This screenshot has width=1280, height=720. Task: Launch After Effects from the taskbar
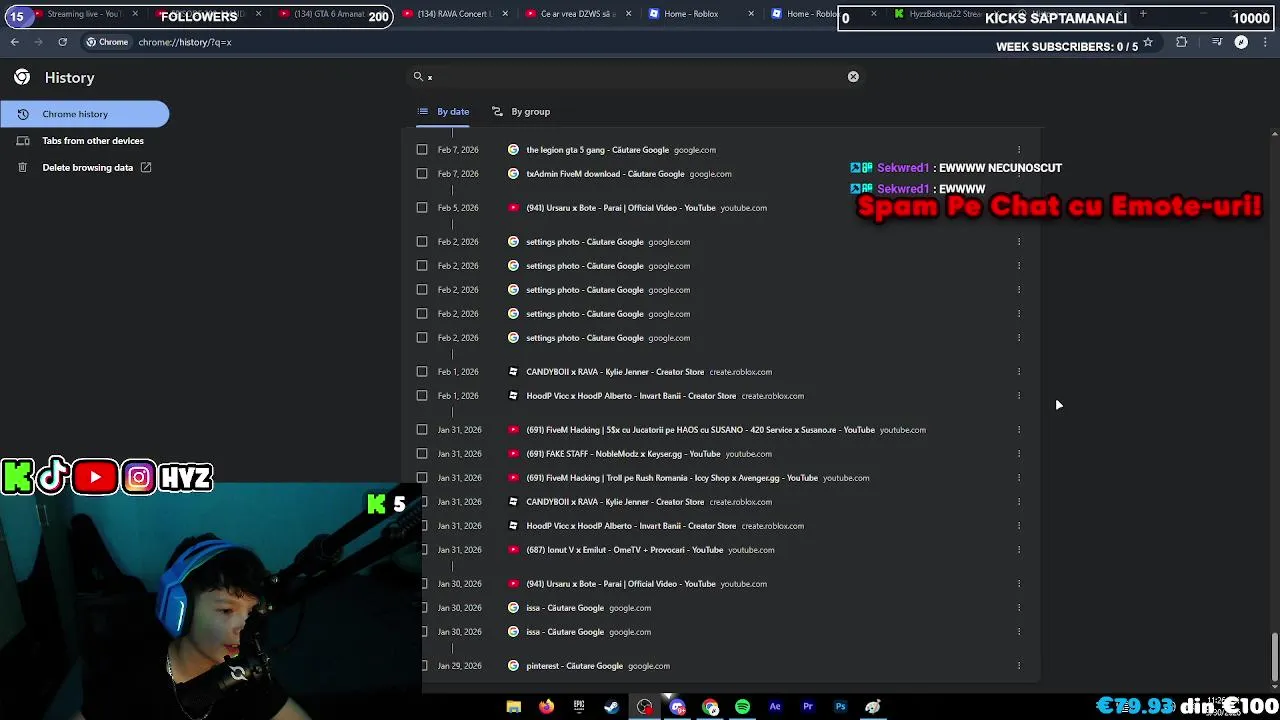point(775,707)
